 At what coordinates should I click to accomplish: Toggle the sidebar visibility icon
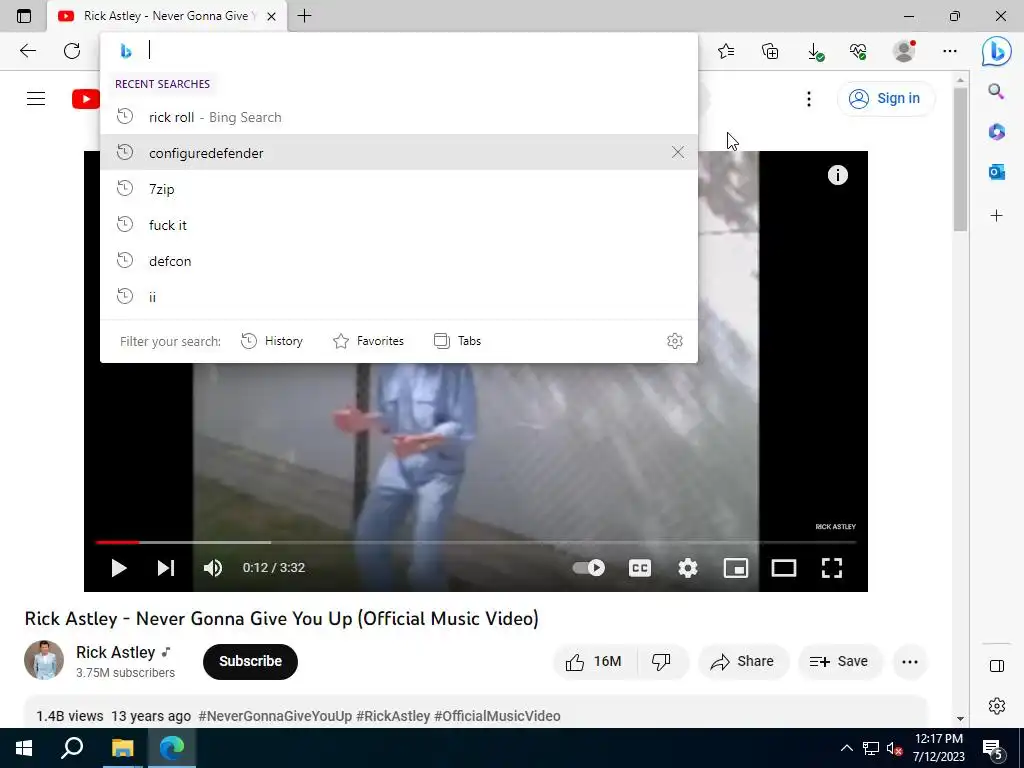coord(997,666)
